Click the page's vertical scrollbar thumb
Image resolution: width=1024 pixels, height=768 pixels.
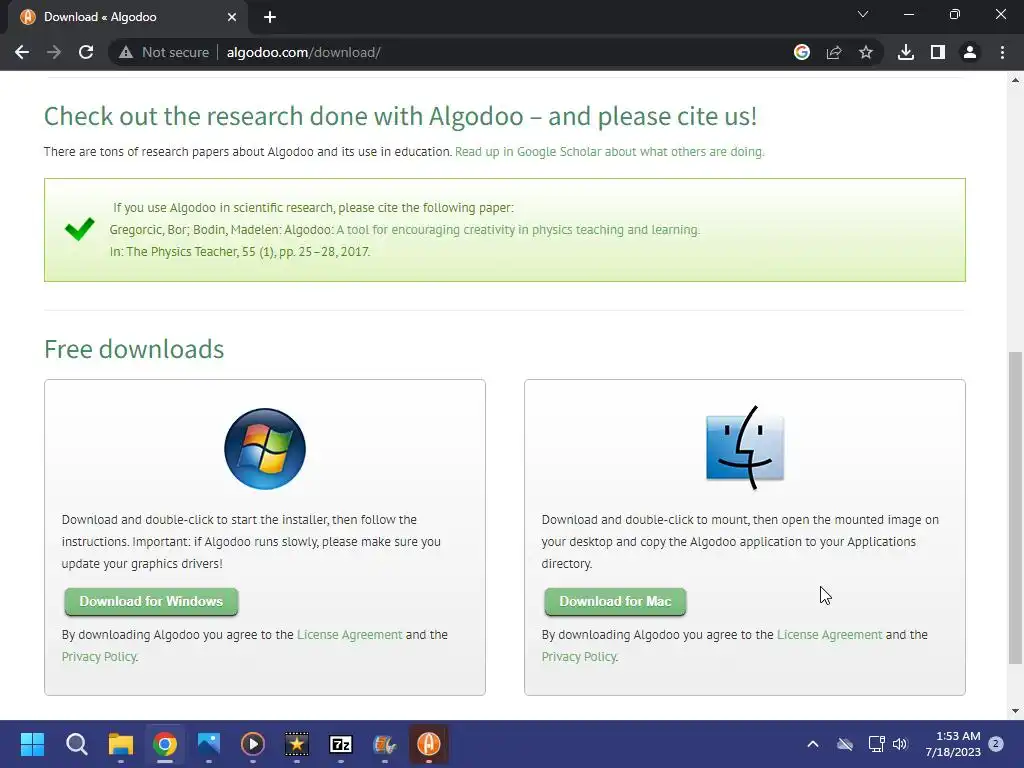coord(1015,507)
